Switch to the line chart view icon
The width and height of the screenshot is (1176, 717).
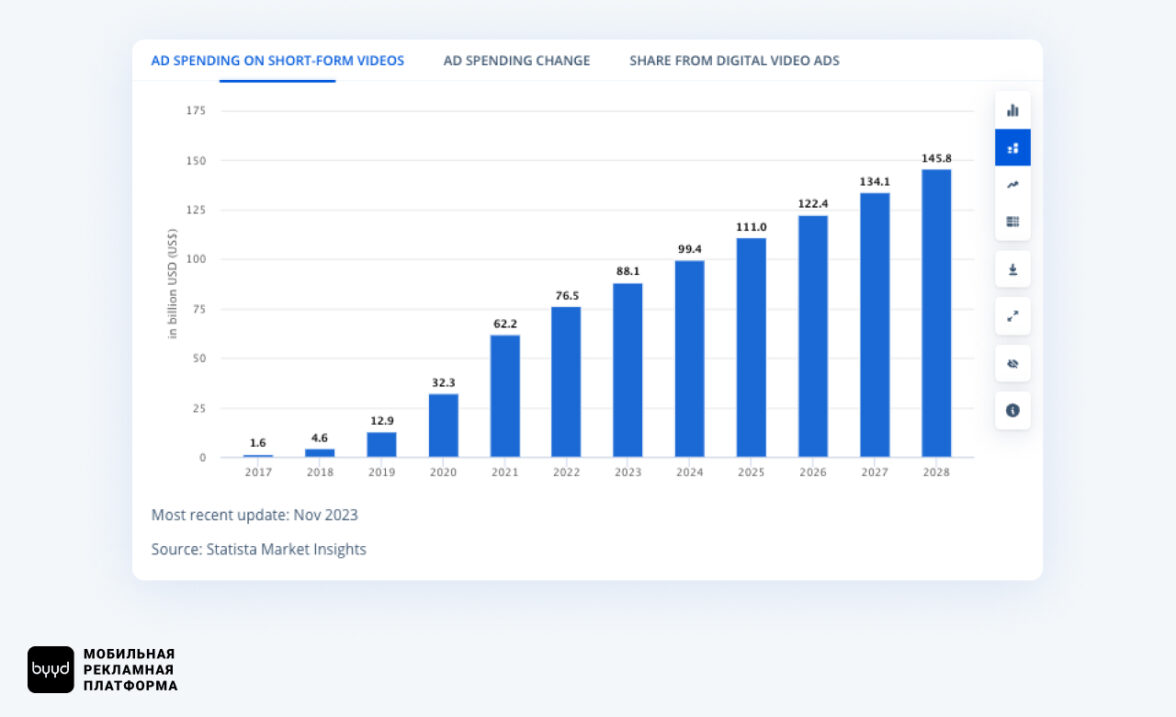click(x=1012, y=185)
